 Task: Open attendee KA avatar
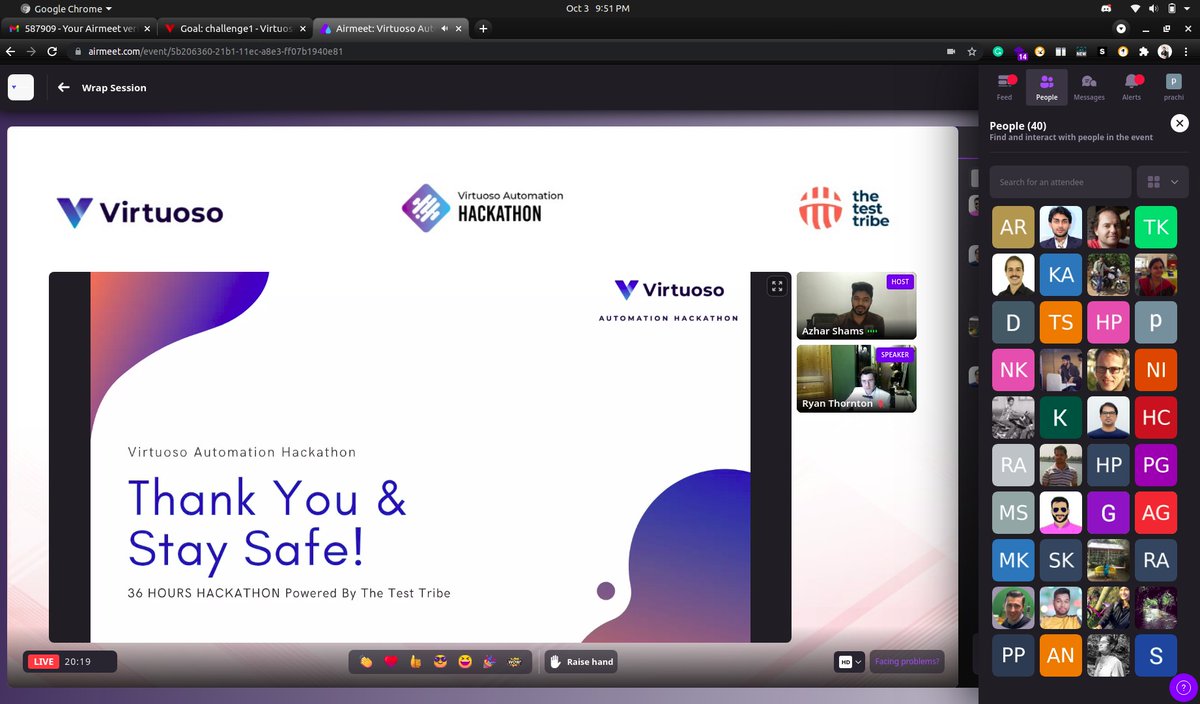[1061, 275]
